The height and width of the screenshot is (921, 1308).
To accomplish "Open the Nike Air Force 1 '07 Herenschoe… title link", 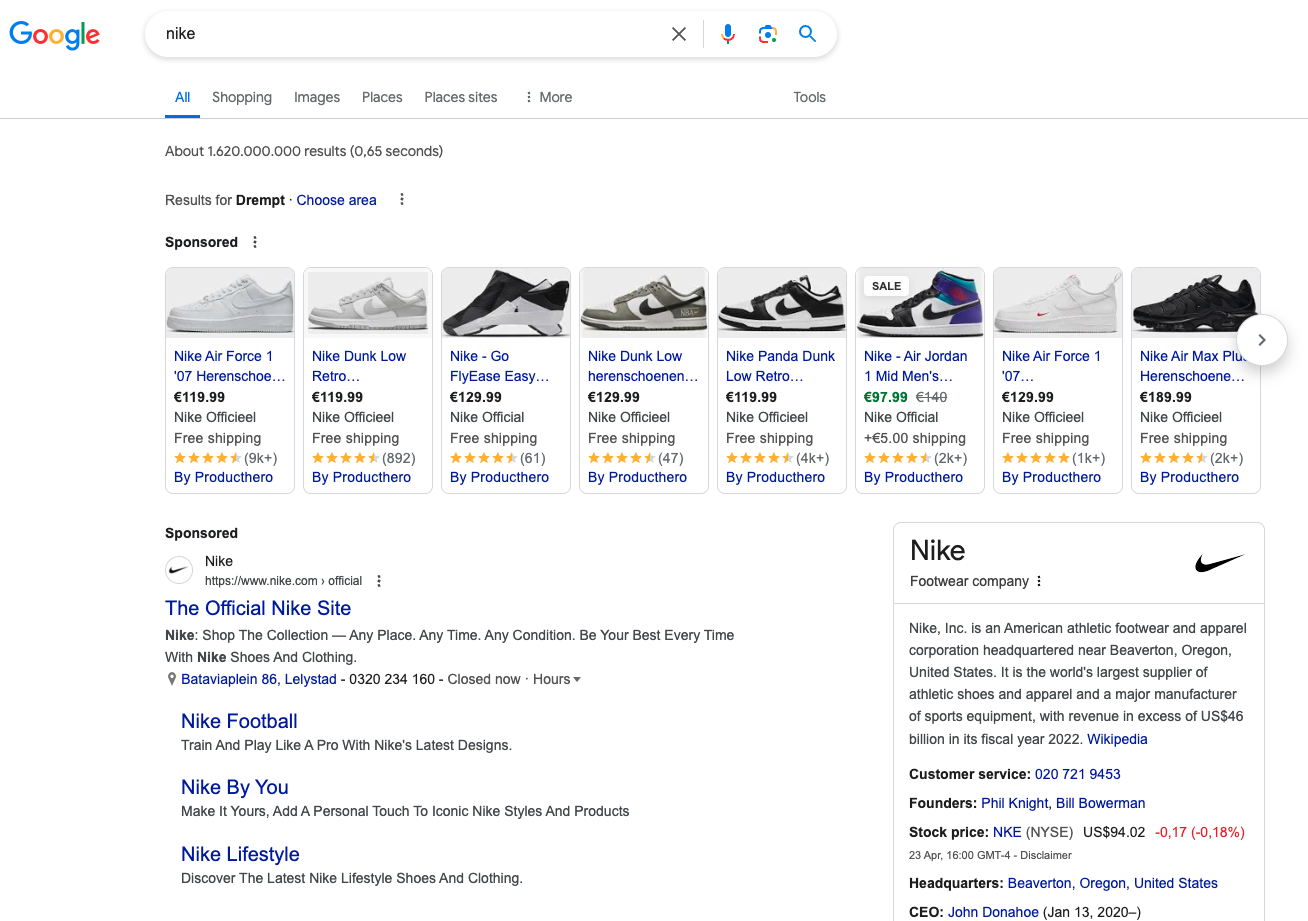I will point(230,366).
